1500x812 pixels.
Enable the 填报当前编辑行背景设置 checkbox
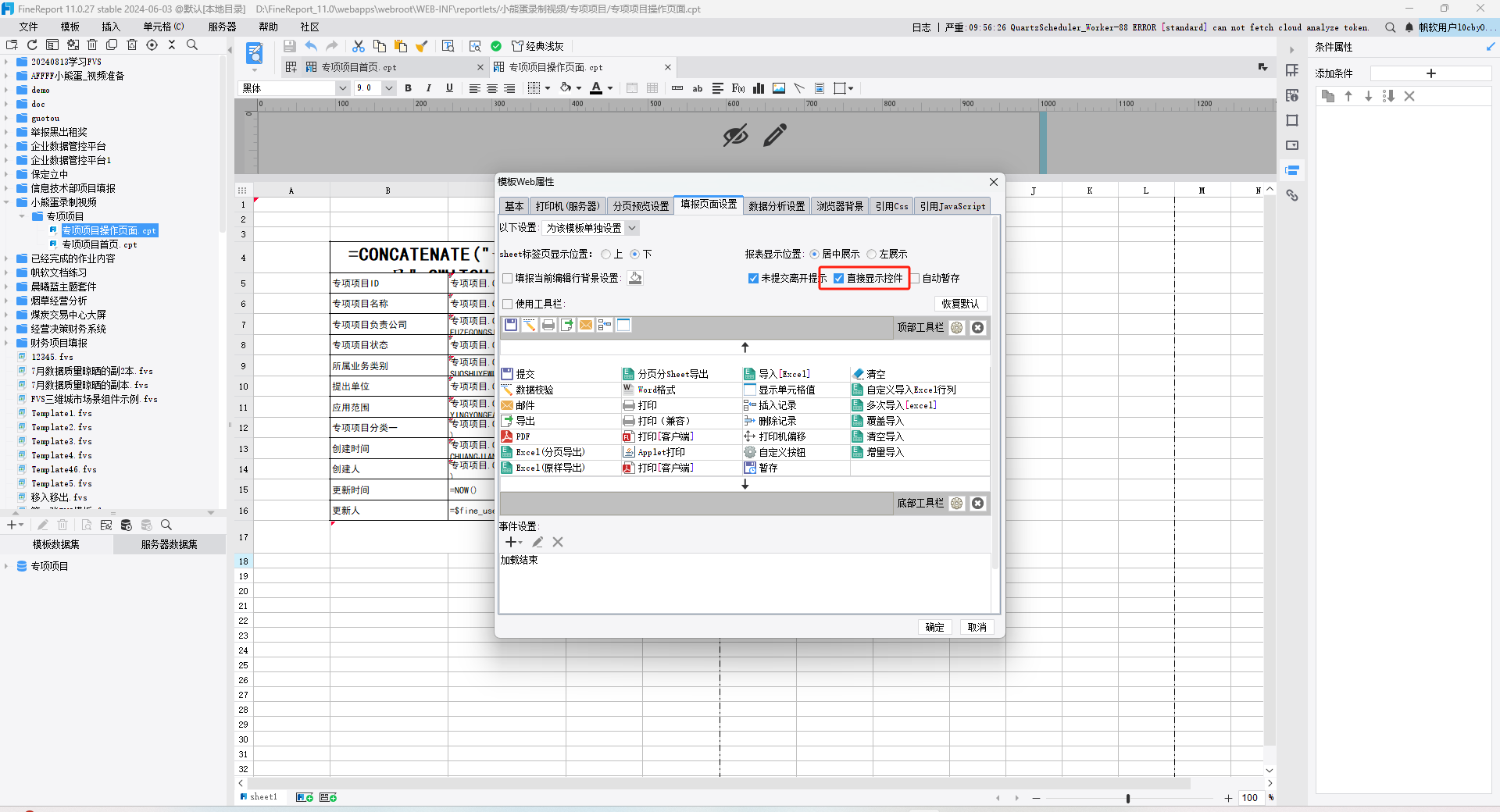point(508,279)
